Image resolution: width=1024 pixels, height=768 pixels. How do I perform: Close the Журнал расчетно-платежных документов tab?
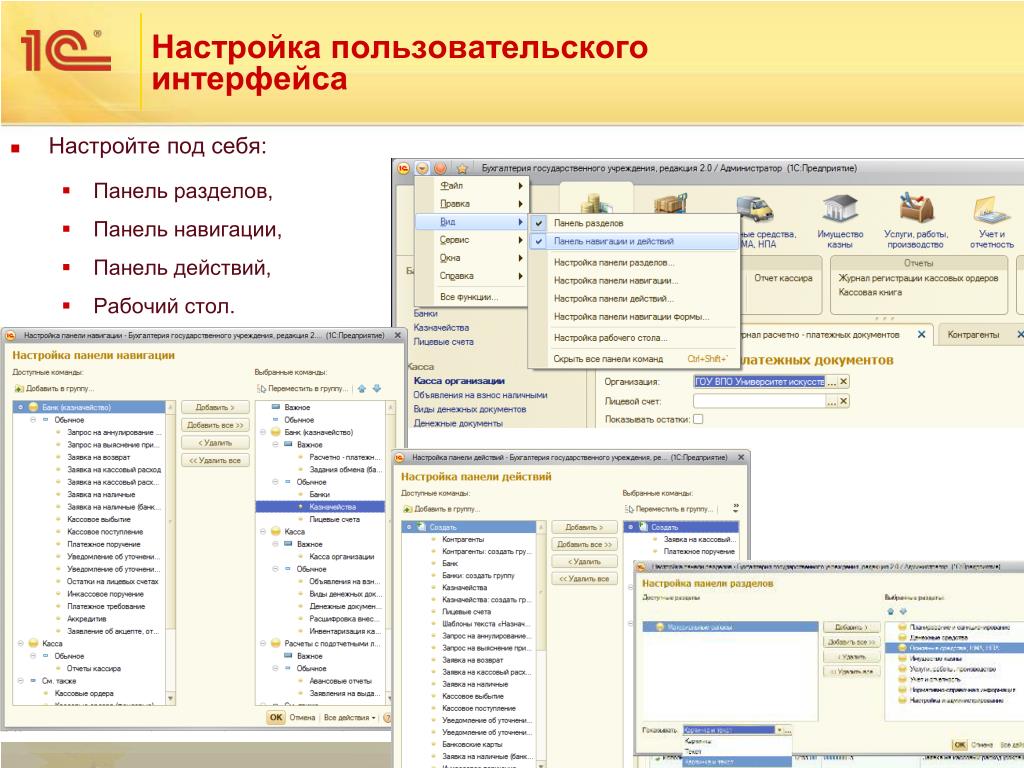point(921,334)
